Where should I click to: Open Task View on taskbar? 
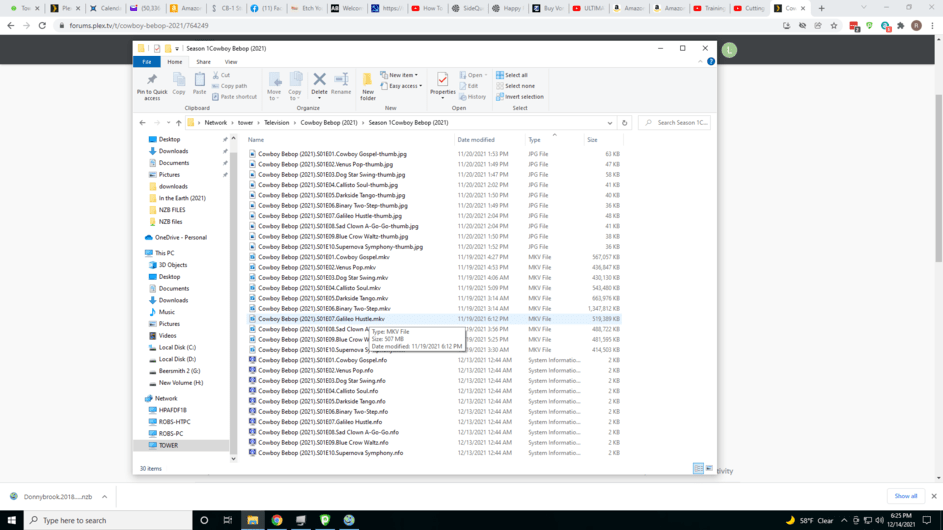pyautogui.click(x=227, y=520)
